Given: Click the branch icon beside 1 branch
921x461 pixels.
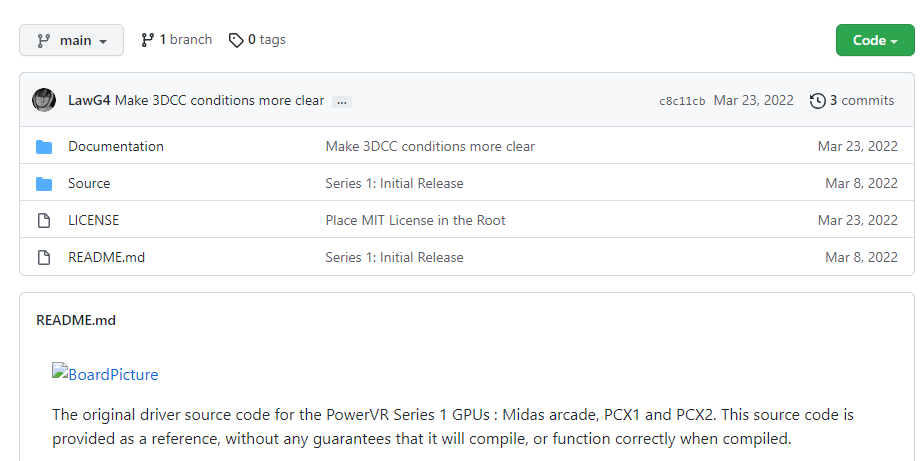Looking at the screenshot, I should [148, 40].
